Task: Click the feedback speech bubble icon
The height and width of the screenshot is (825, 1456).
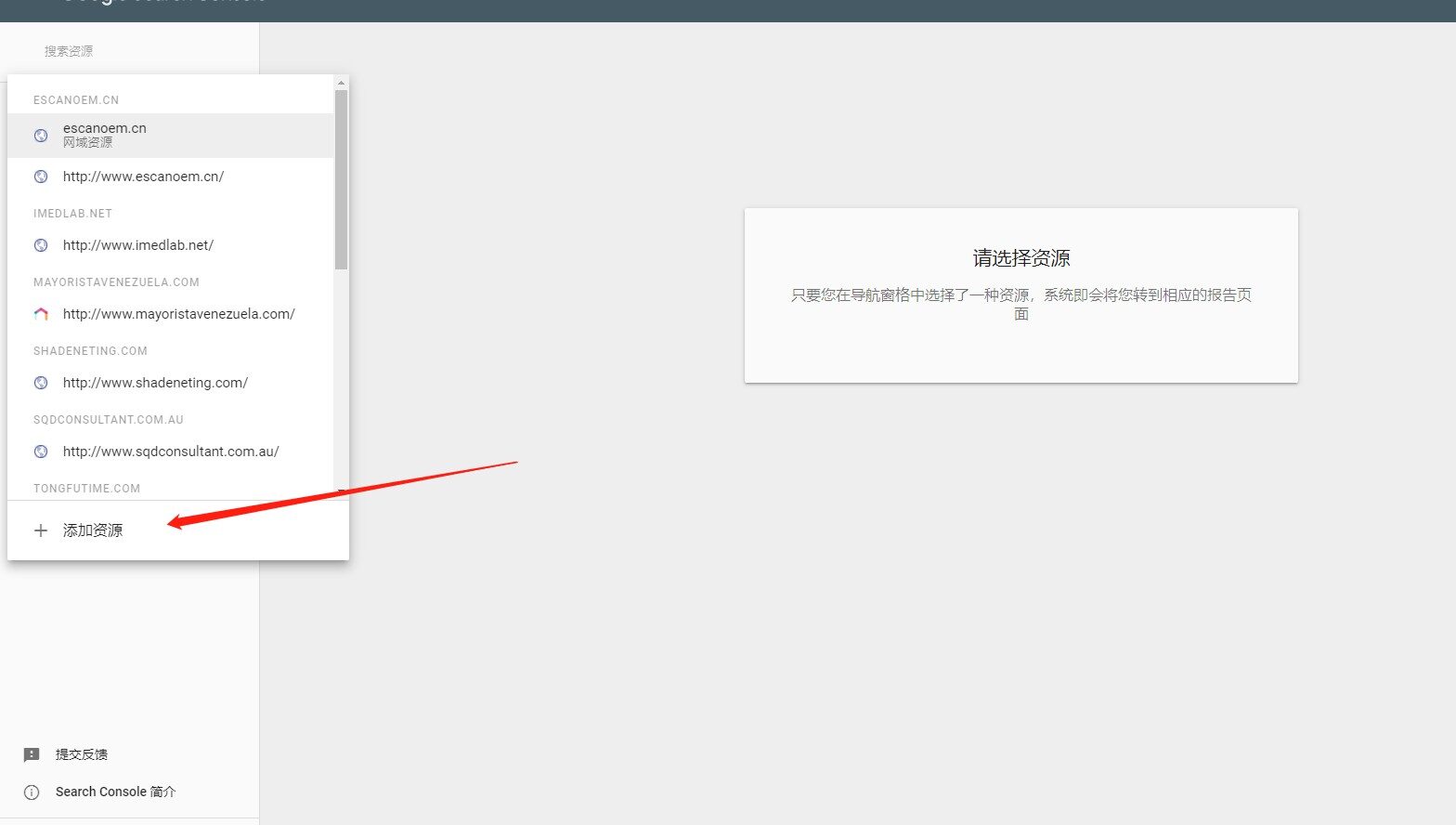Action: (32, 754)
